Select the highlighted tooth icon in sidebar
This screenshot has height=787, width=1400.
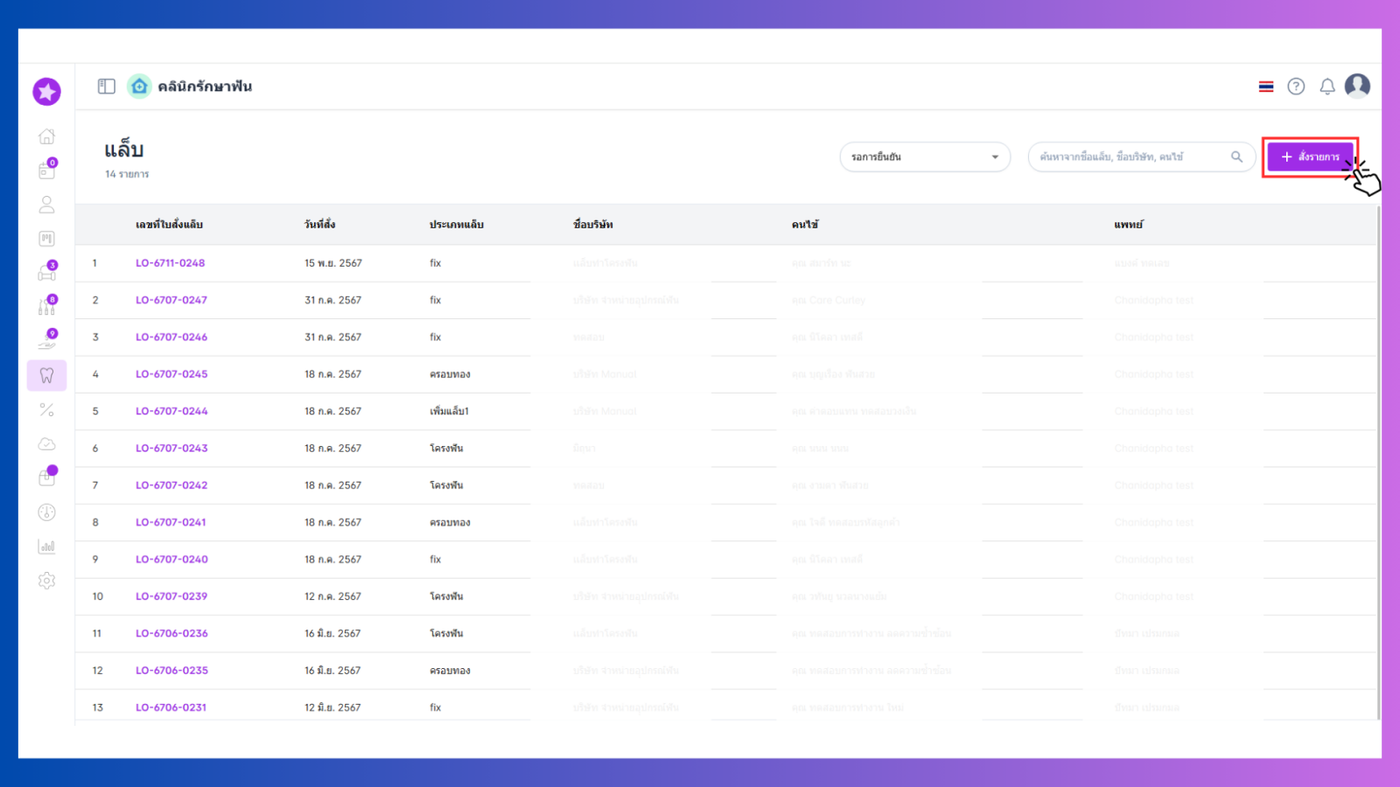tap(46, 375)
